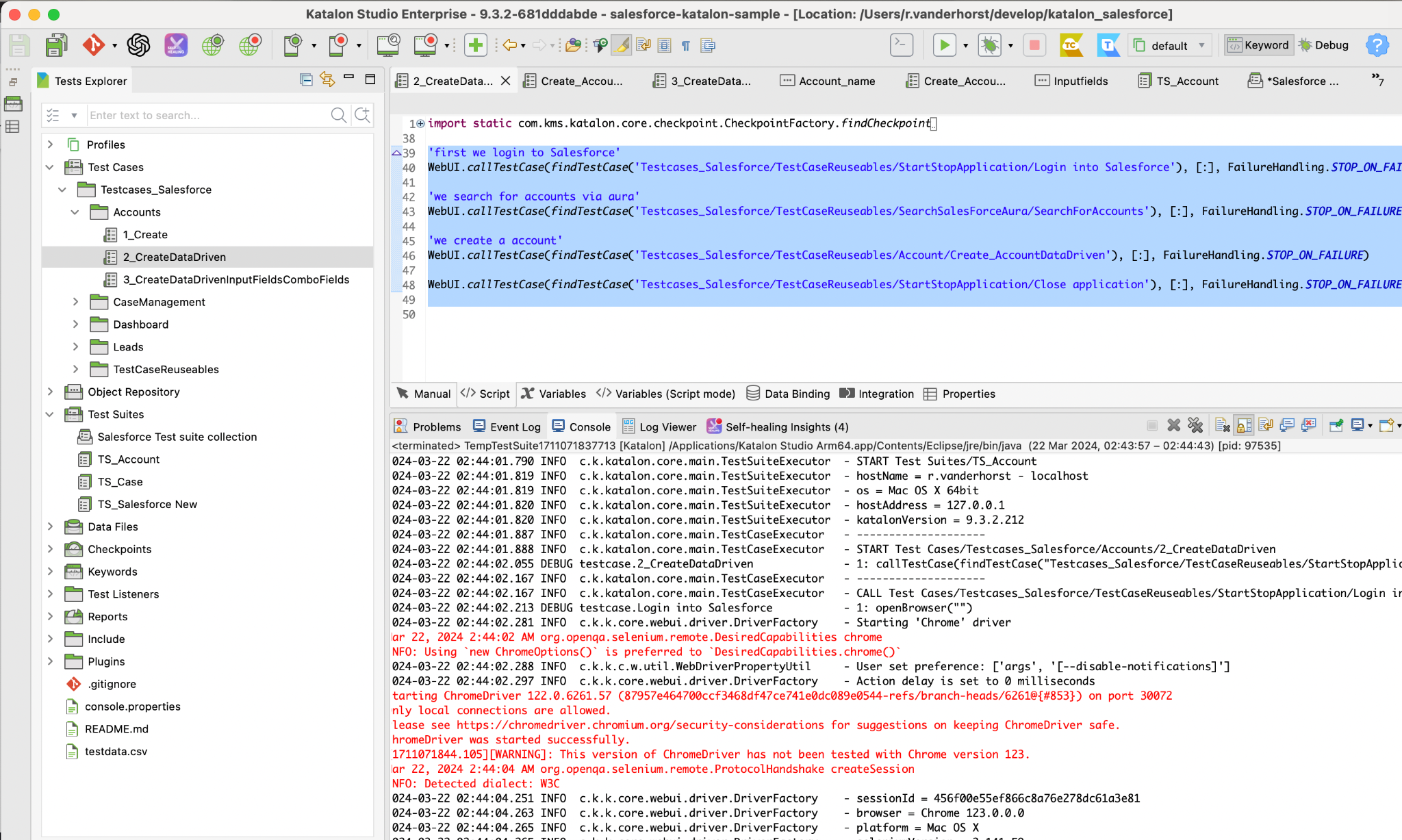Switch to the Debug perspective

click(1324, 45)
